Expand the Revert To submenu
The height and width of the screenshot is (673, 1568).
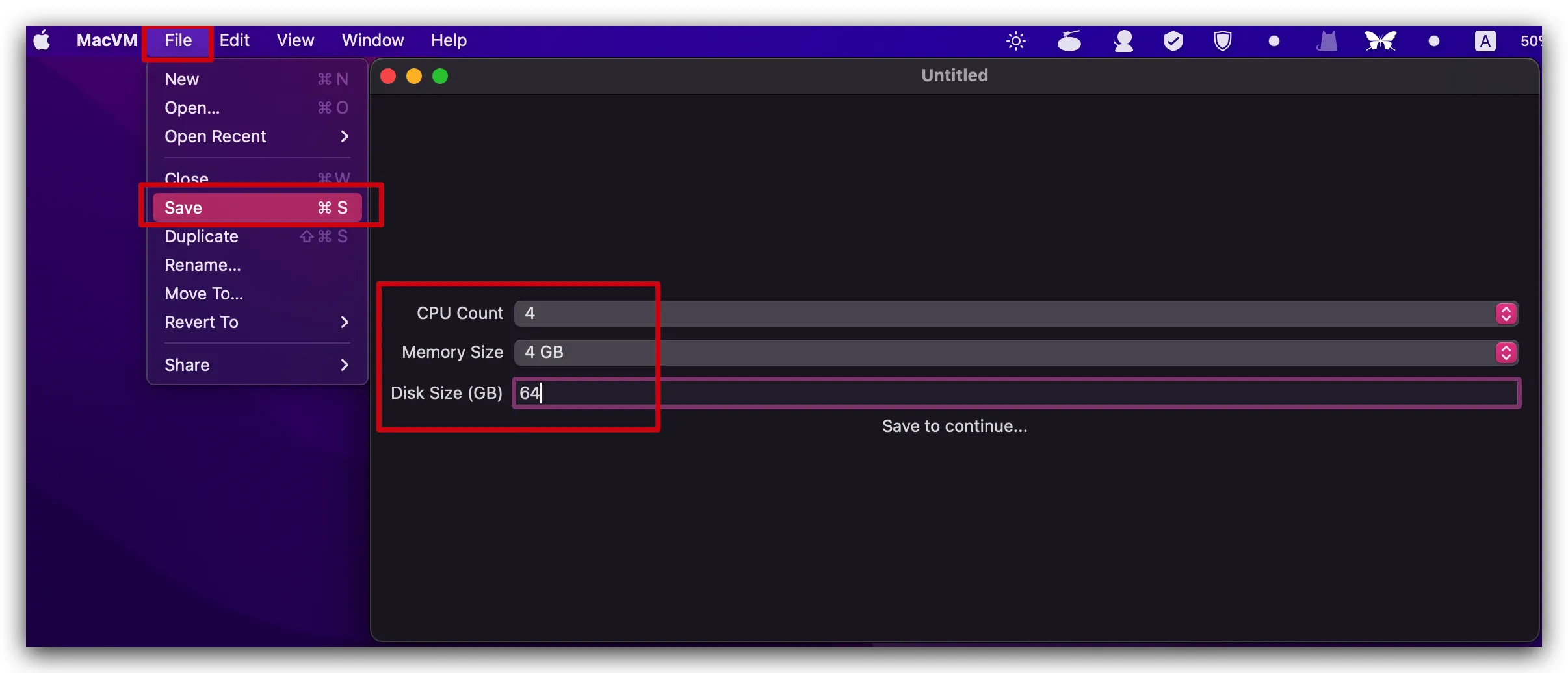[x=257, y=322]
